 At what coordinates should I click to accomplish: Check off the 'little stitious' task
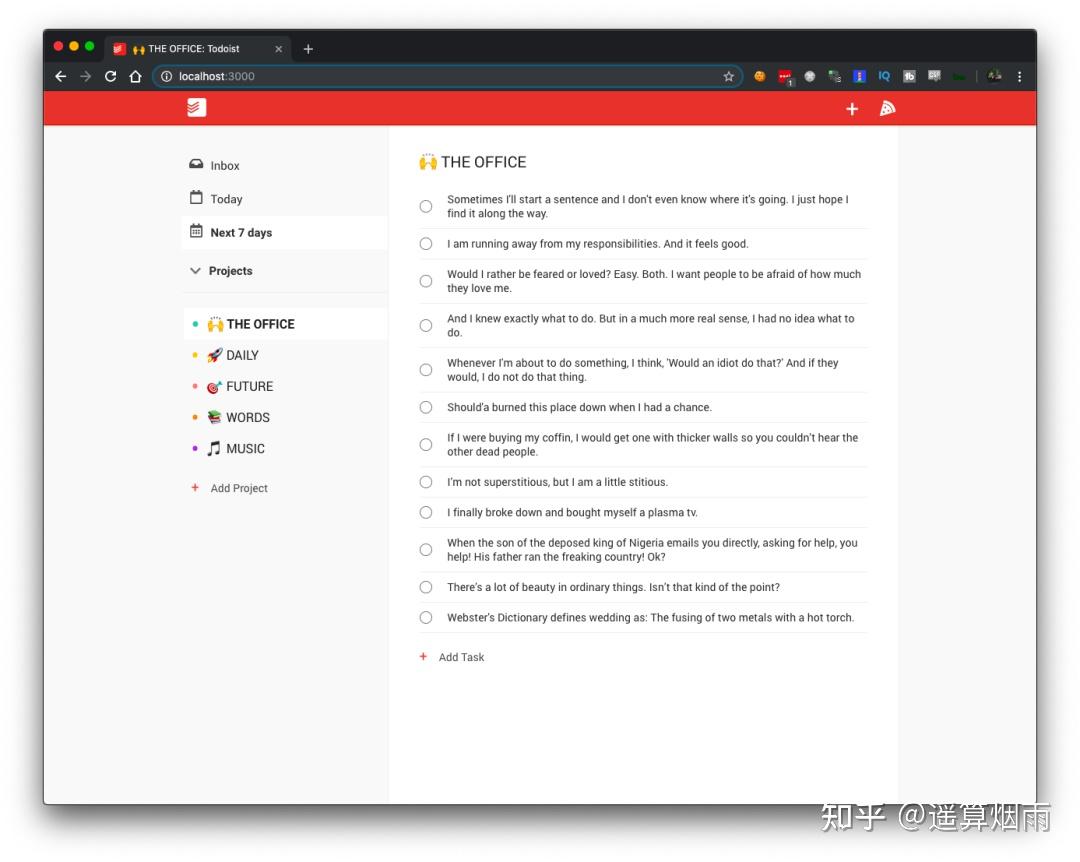click(425, 482)
